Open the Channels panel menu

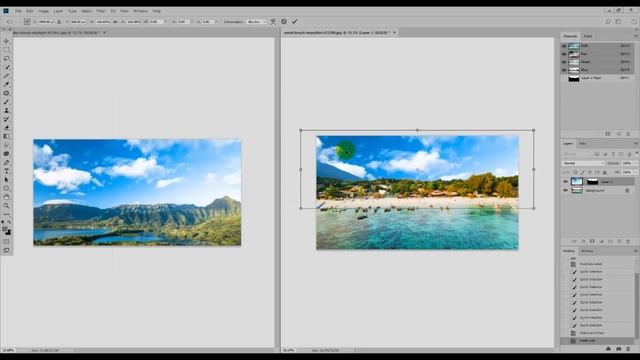(636, 36)
